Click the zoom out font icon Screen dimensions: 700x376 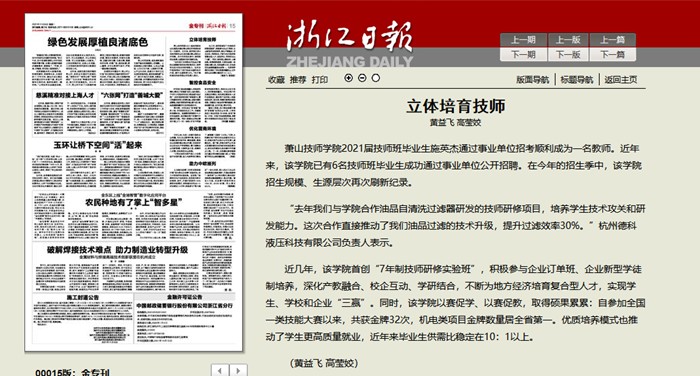tap(362, 78)
